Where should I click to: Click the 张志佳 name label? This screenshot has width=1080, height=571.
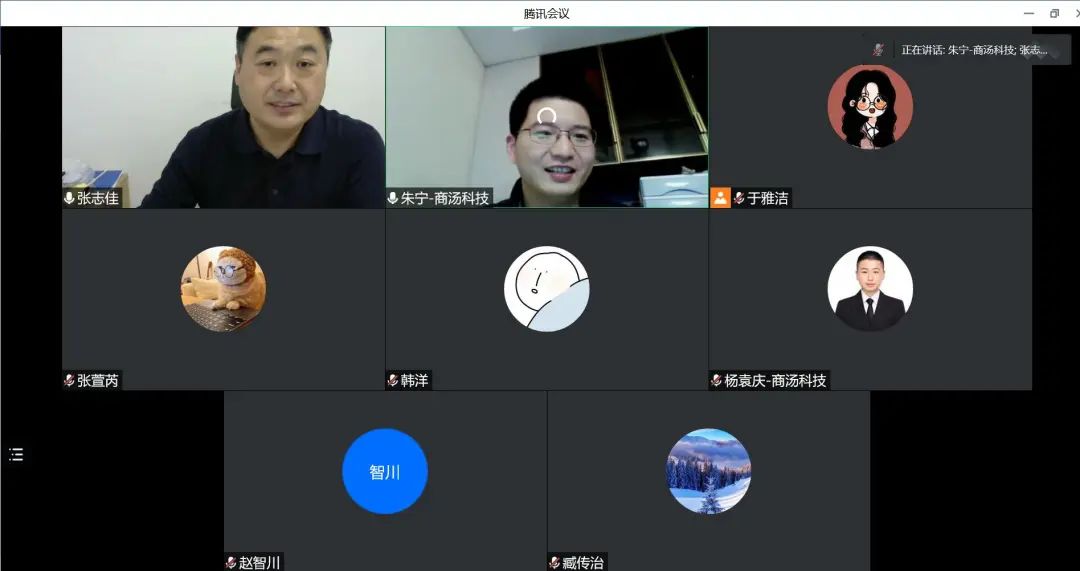coord(98,198)
